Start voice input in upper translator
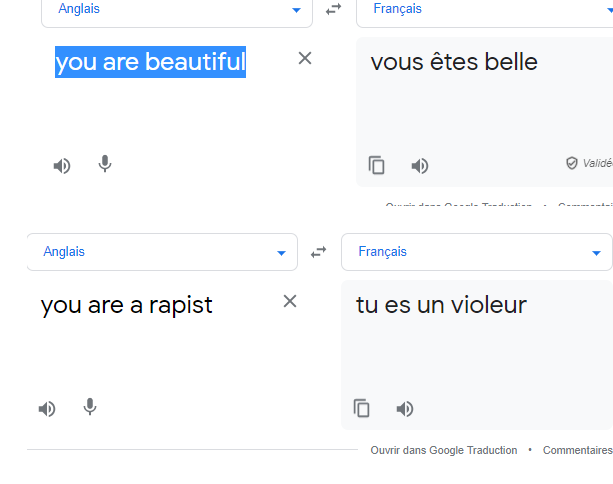Screen dimensions: 613x484 (x=105, y=164)
